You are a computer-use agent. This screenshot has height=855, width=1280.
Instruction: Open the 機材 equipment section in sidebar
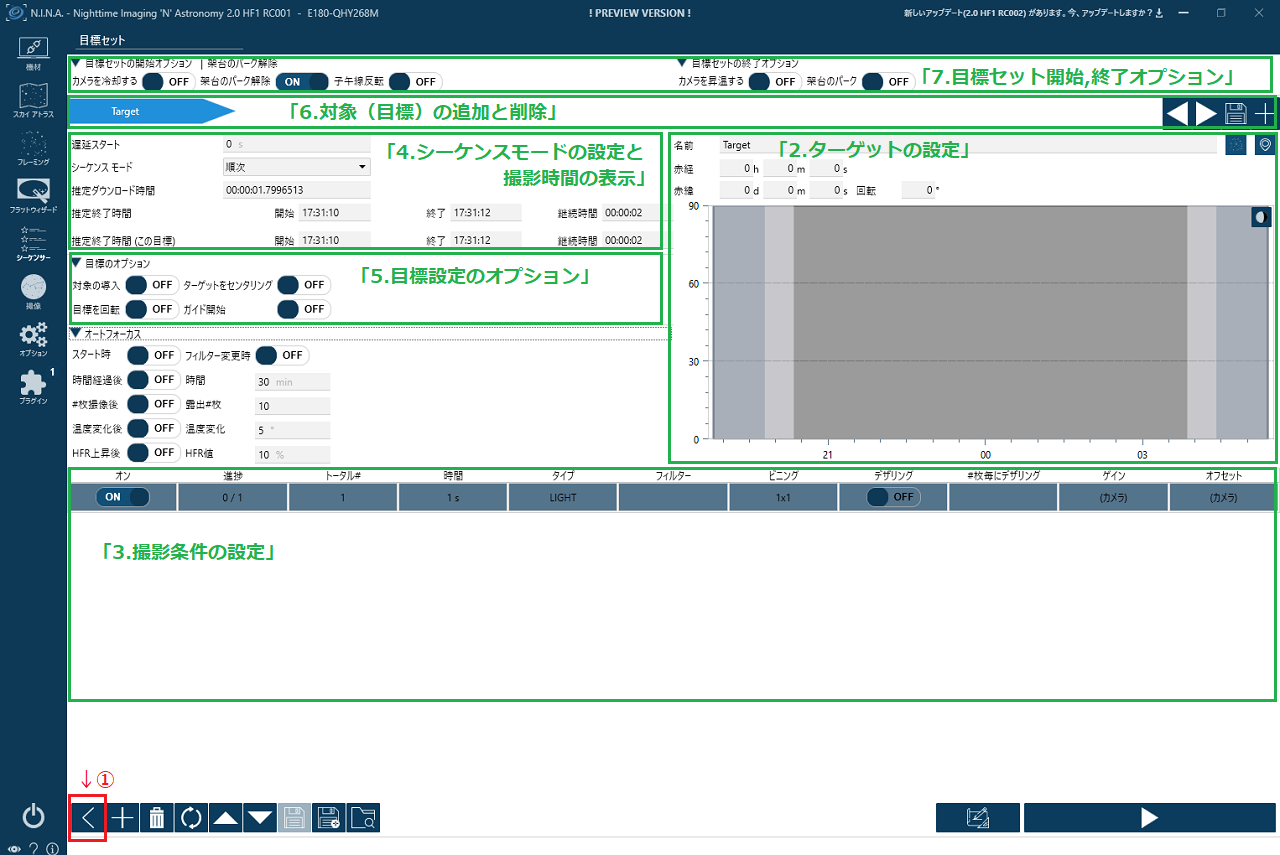pyautogui.click(x=33, y=52)
